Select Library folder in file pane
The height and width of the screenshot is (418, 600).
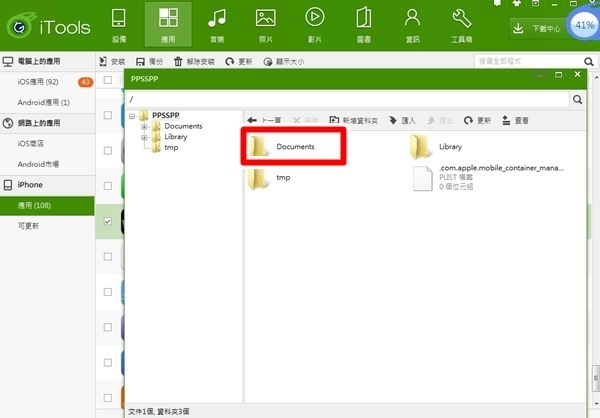click(x=435, y=147)
